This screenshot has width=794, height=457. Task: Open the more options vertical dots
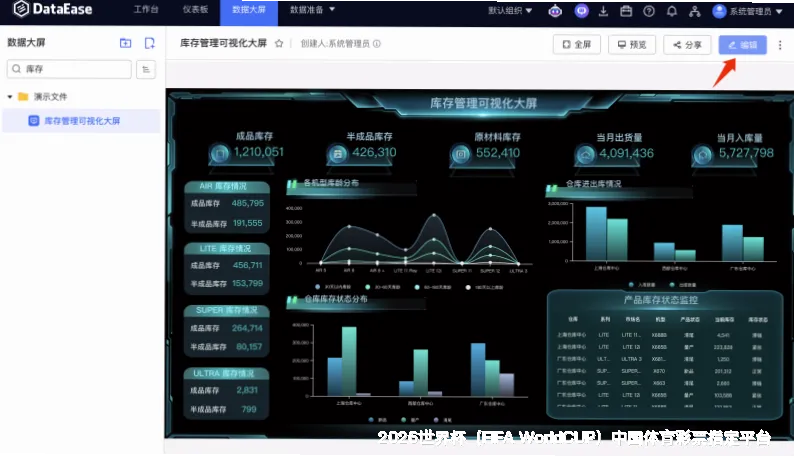(x=780, y=45)
